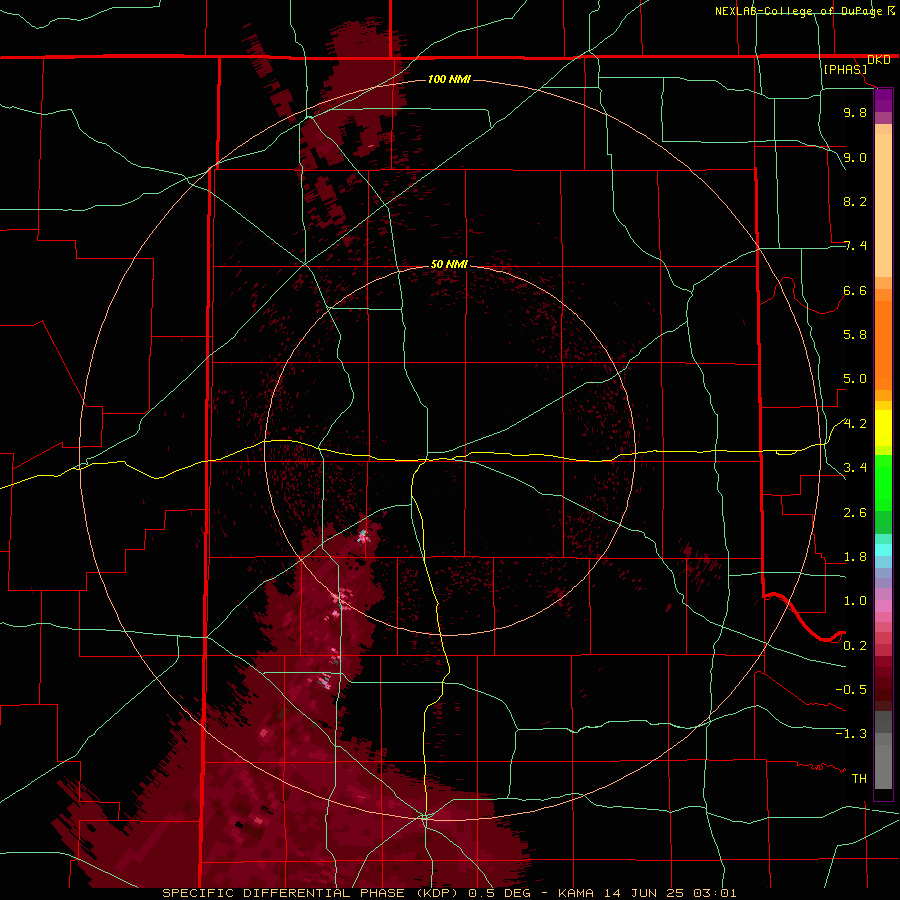Image resolution: width=900 pixels, height=900 pixels.
Task: Click the 'SPECIFIC DIFFERENTIAL PHASE (KDP)' caption text
Action: point(313,893)
